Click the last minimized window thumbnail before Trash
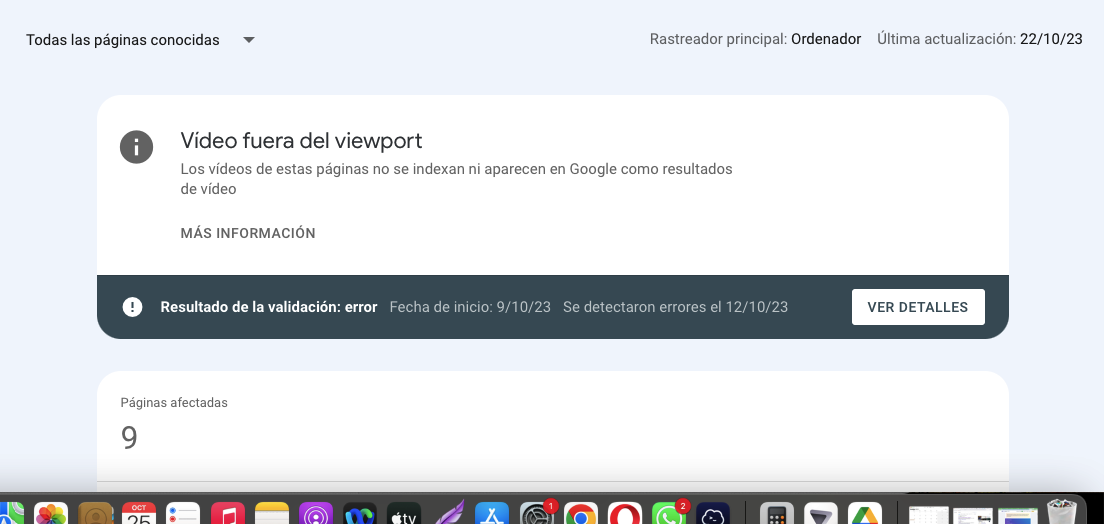This screenshot has height=524, width=1104. click(1017, 516)
